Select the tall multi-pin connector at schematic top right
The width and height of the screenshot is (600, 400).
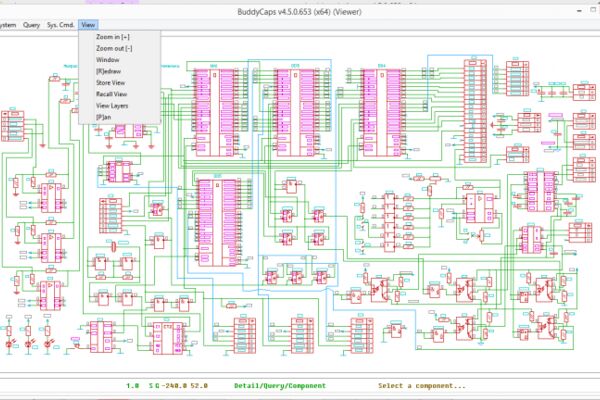coord(475,111)
